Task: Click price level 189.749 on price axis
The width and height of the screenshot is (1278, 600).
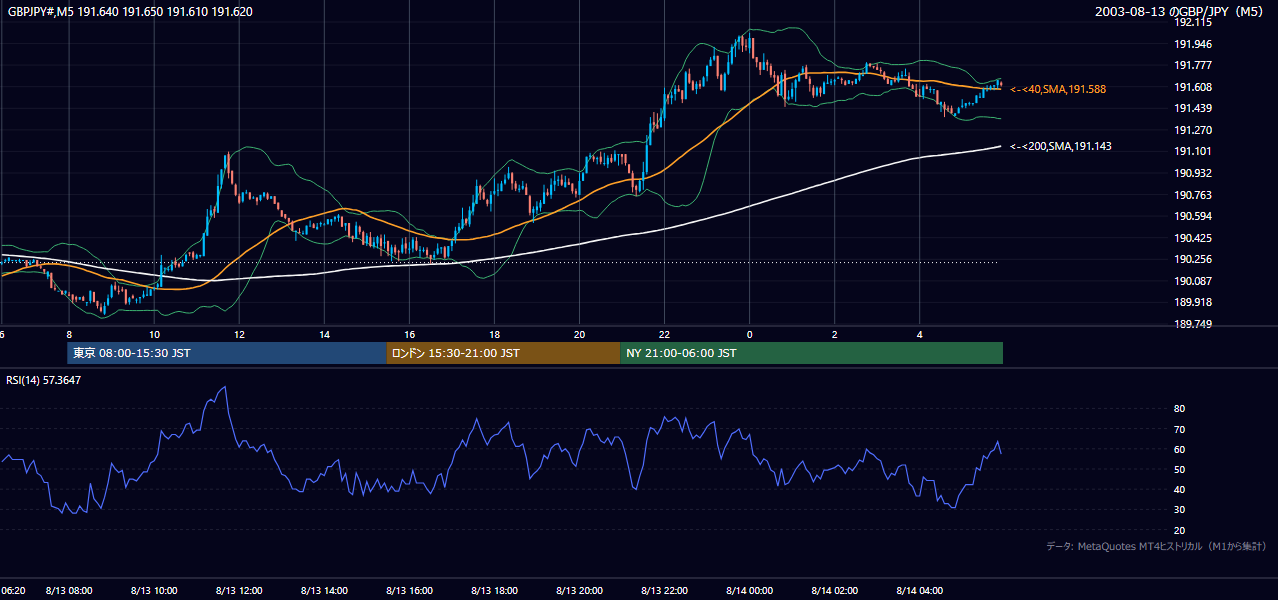Action: pos(1193,324)
